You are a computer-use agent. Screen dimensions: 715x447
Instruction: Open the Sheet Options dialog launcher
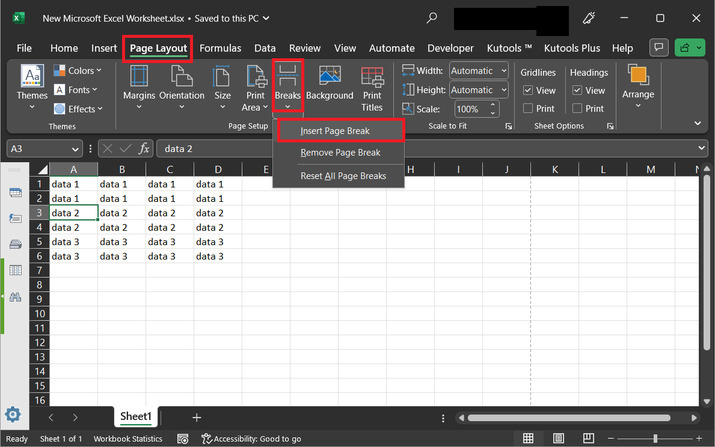point(610,126)
